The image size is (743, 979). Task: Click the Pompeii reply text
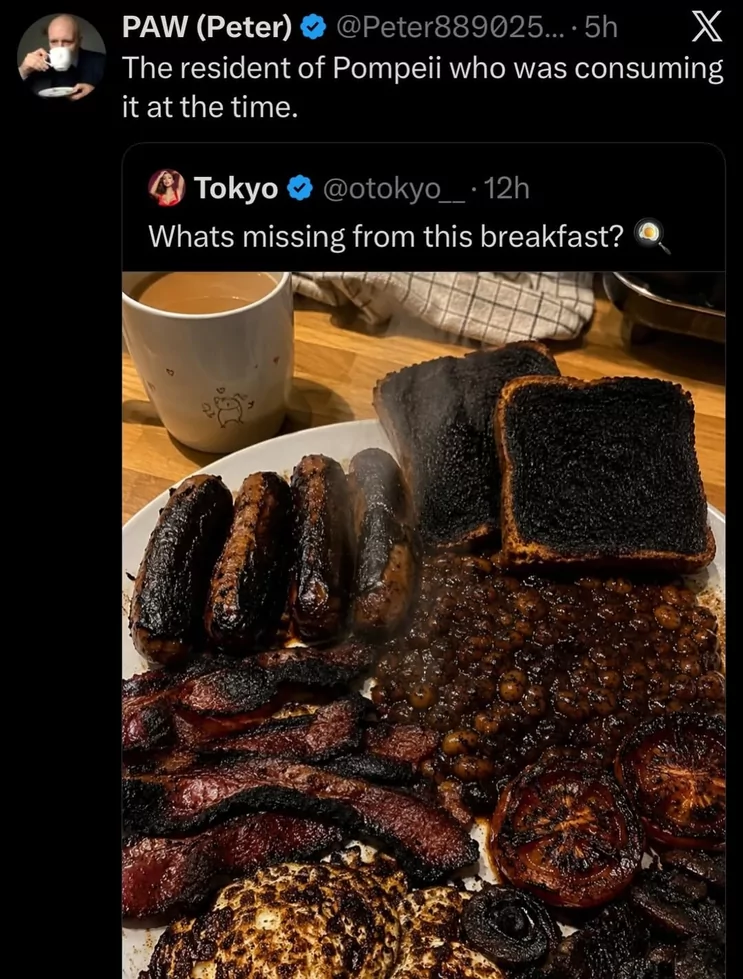[423, 87]
